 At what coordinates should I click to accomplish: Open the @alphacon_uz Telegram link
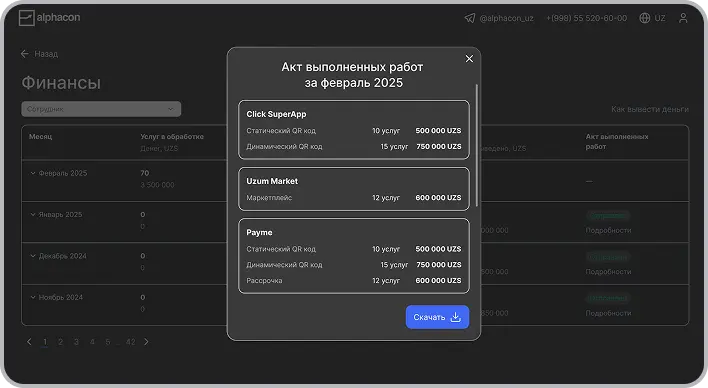(x=506, y=18)
